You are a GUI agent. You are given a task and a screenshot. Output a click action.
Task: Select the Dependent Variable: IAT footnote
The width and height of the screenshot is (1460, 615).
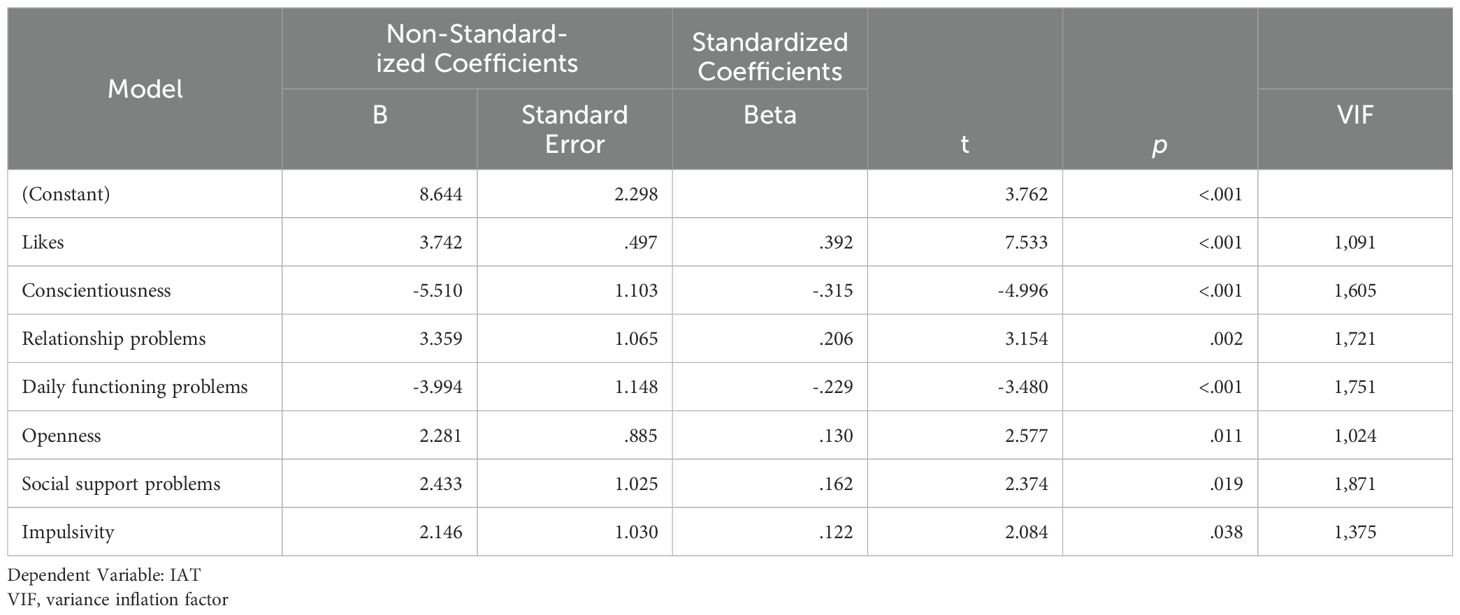click(90, 579)
